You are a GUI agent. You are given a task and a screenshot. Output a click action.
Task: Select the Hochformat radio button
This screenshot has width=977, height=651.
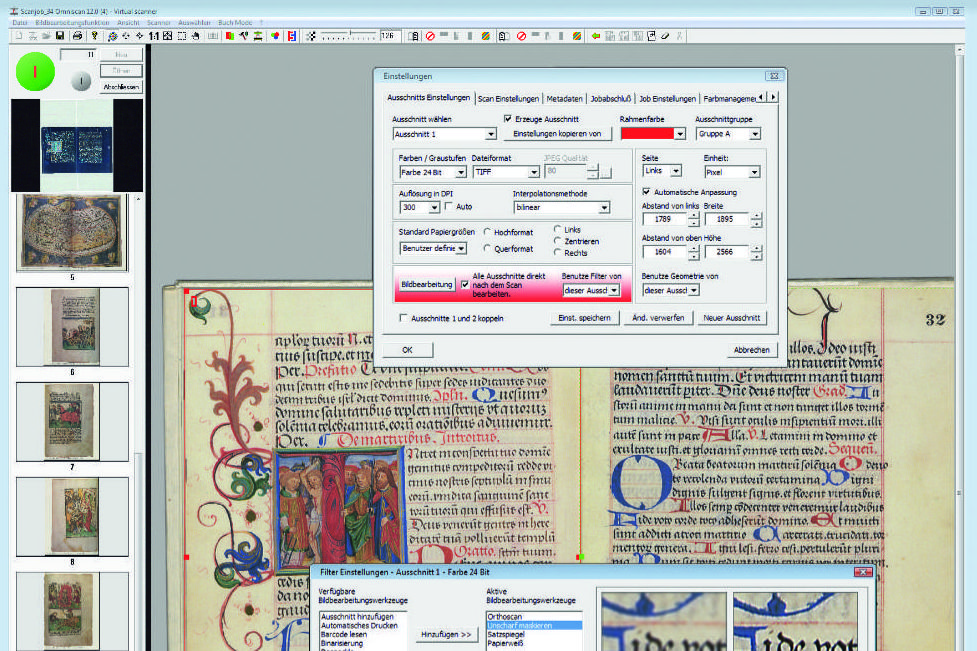pyautogui.click(x=487, y=232)
